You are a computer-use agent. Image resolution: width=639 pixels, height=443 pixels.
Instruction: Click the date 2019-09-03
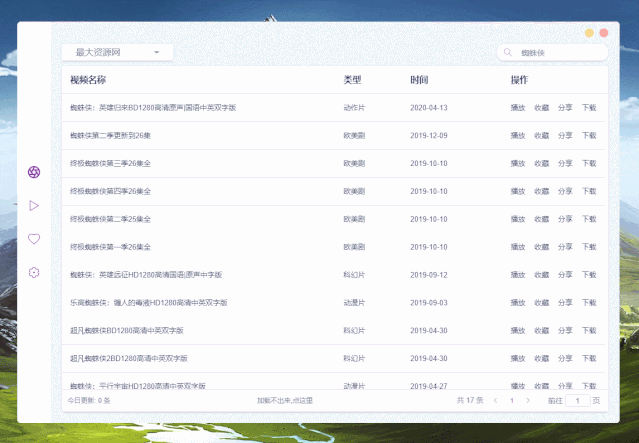[429, 303]
